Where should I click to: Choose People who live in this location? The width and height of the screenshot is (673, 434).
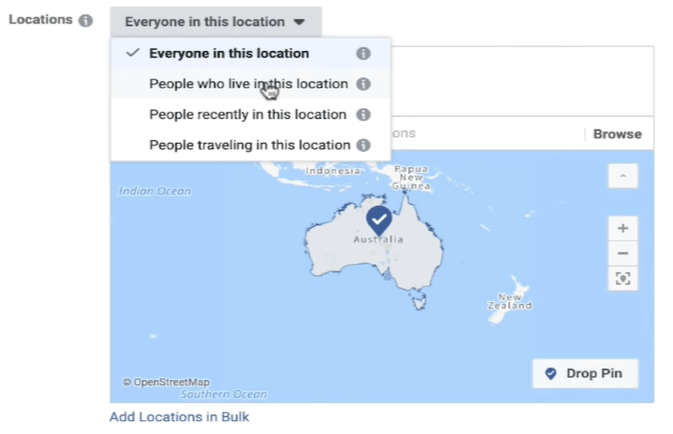(x=248, y=84)
